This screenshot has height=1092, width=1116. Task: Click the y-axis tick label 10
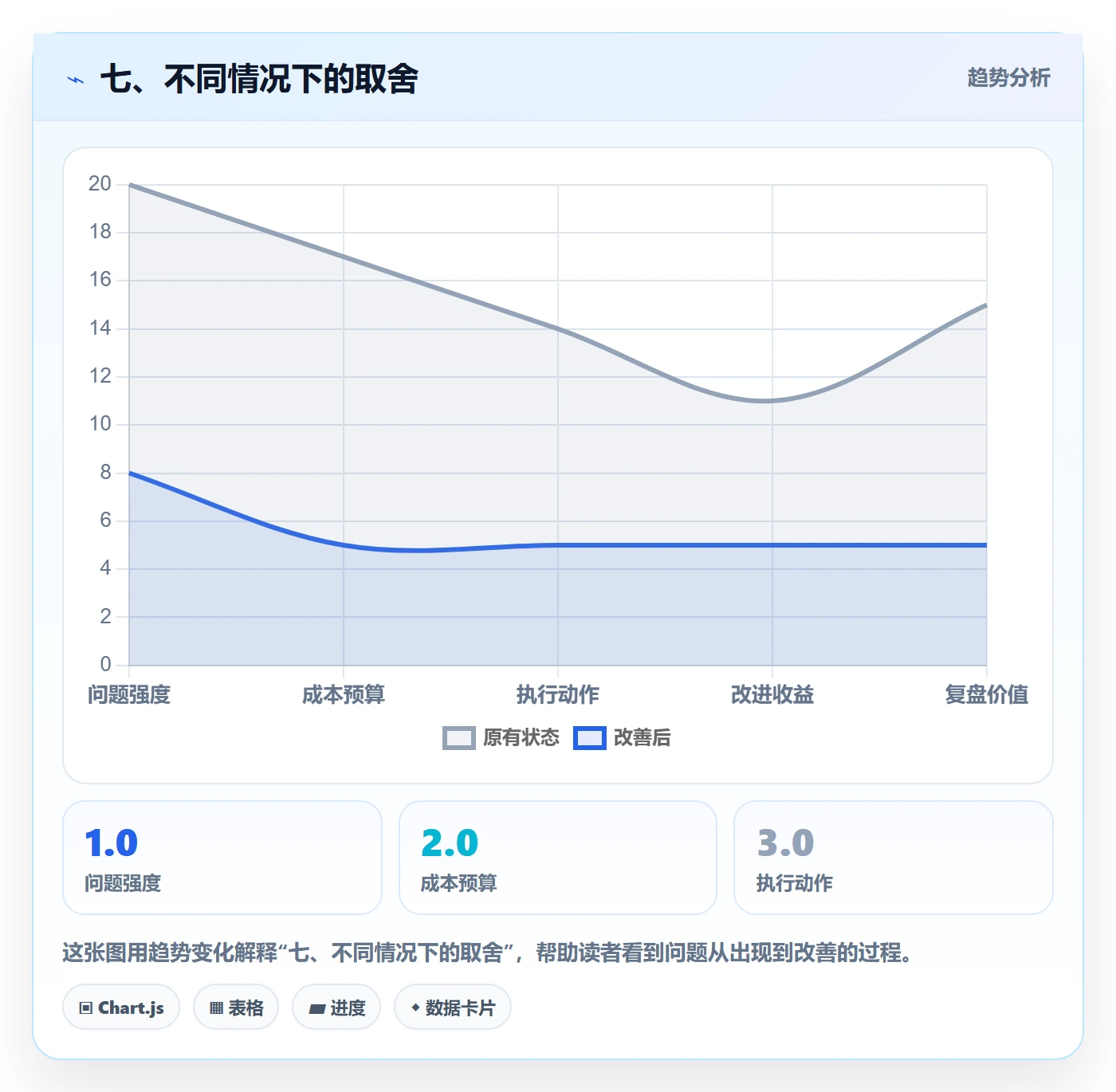tap(100, 424)
